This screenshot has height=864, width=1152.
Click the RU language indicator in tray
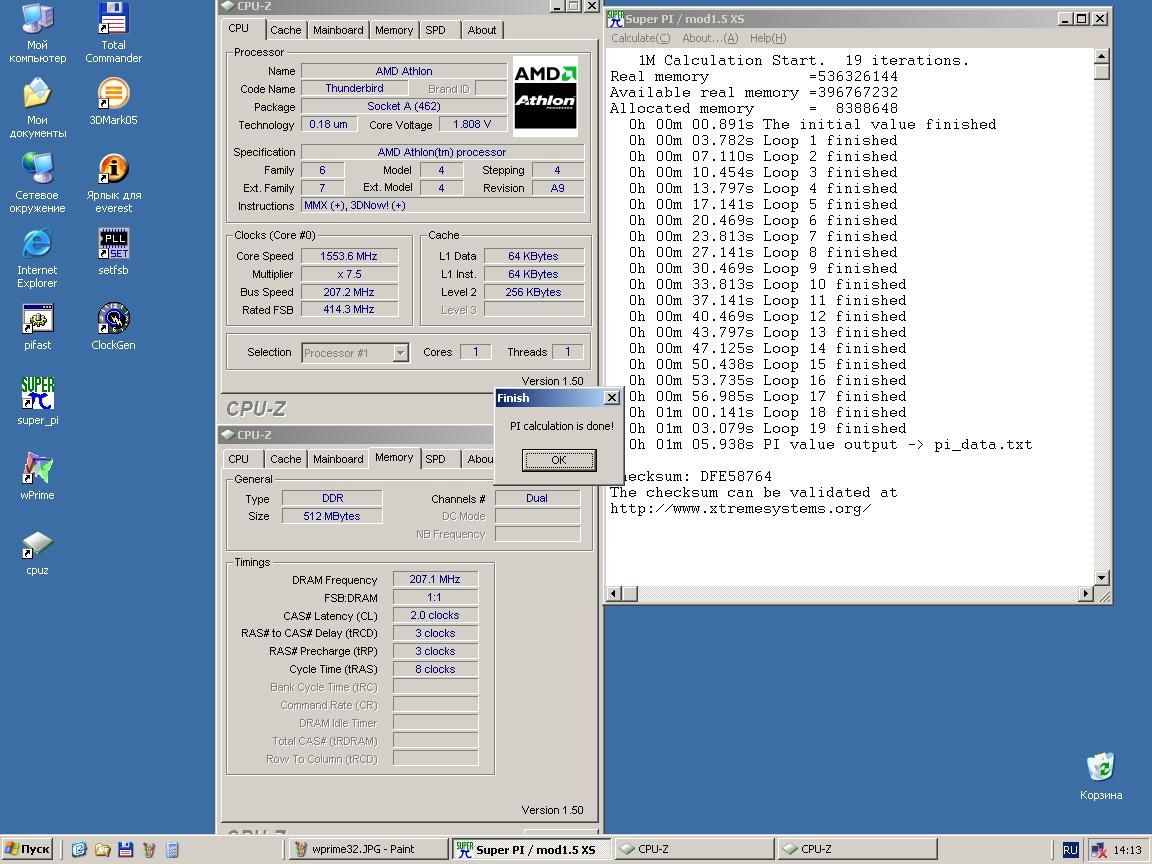point(1070,850)
